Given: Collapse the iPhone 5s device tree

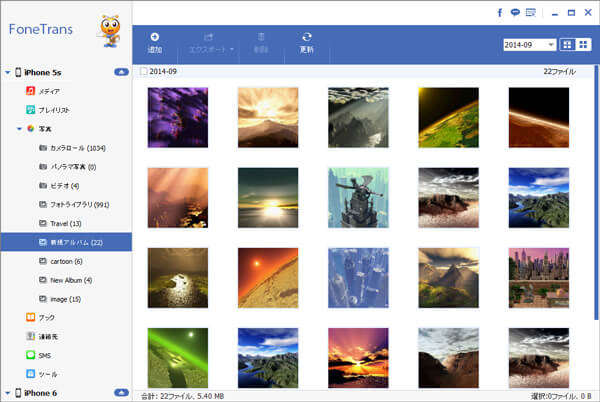Looking at the screenshot, I should coord(7,72).
